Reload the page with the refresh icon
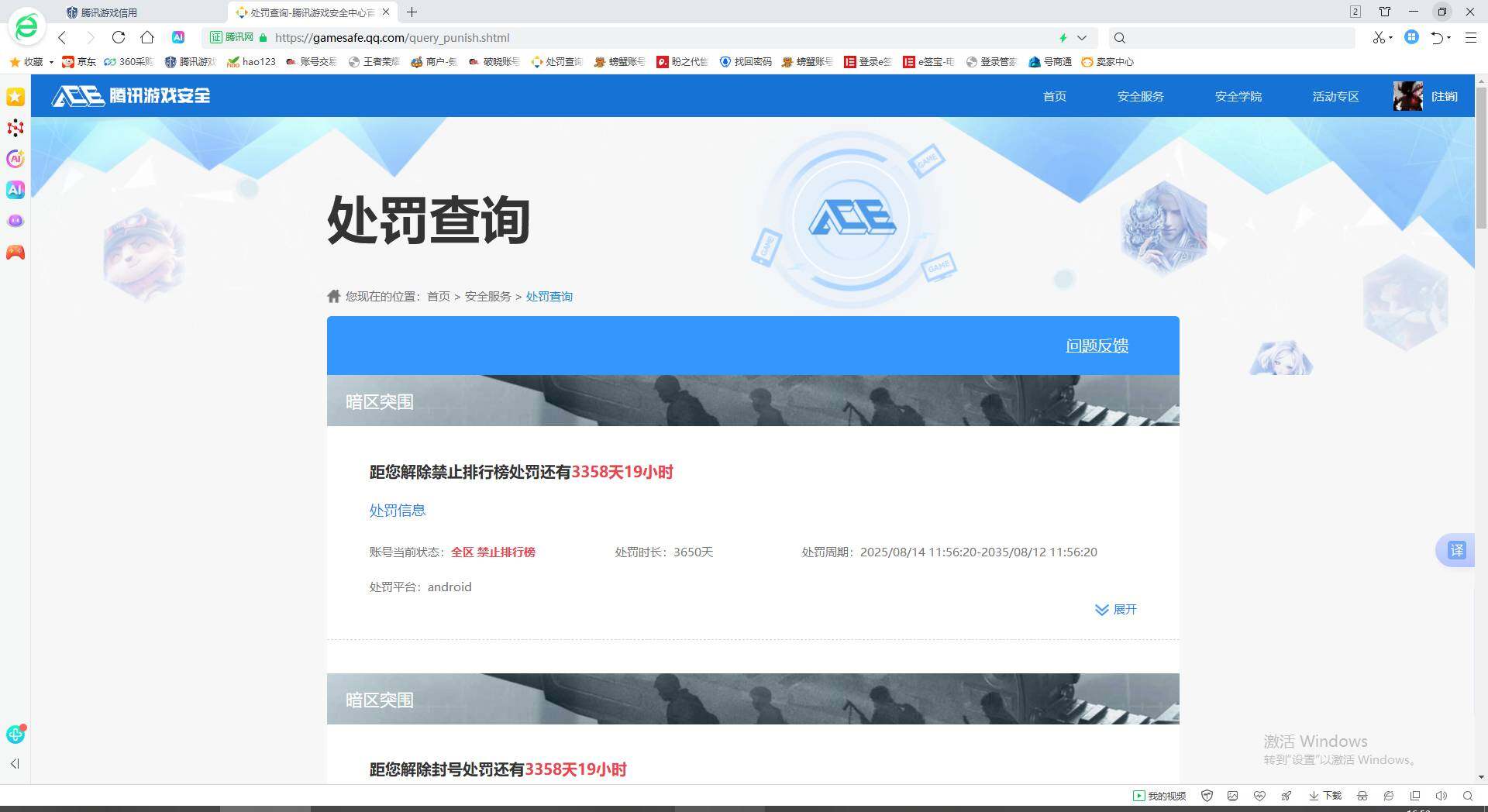The image size is (1488, 812). 119,37
